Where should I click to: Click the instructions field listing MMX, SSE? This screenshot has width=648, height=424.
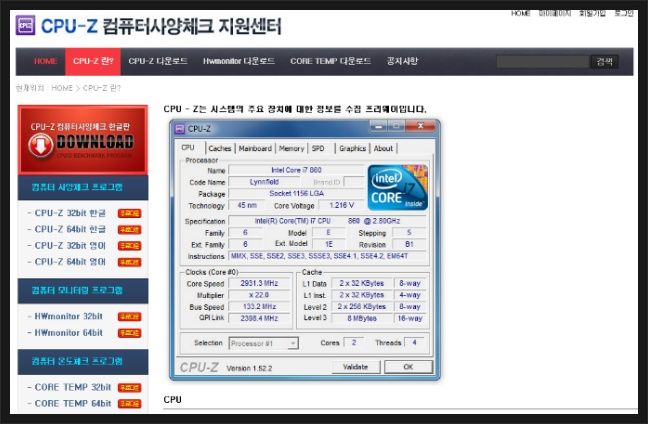coord(327,256)
